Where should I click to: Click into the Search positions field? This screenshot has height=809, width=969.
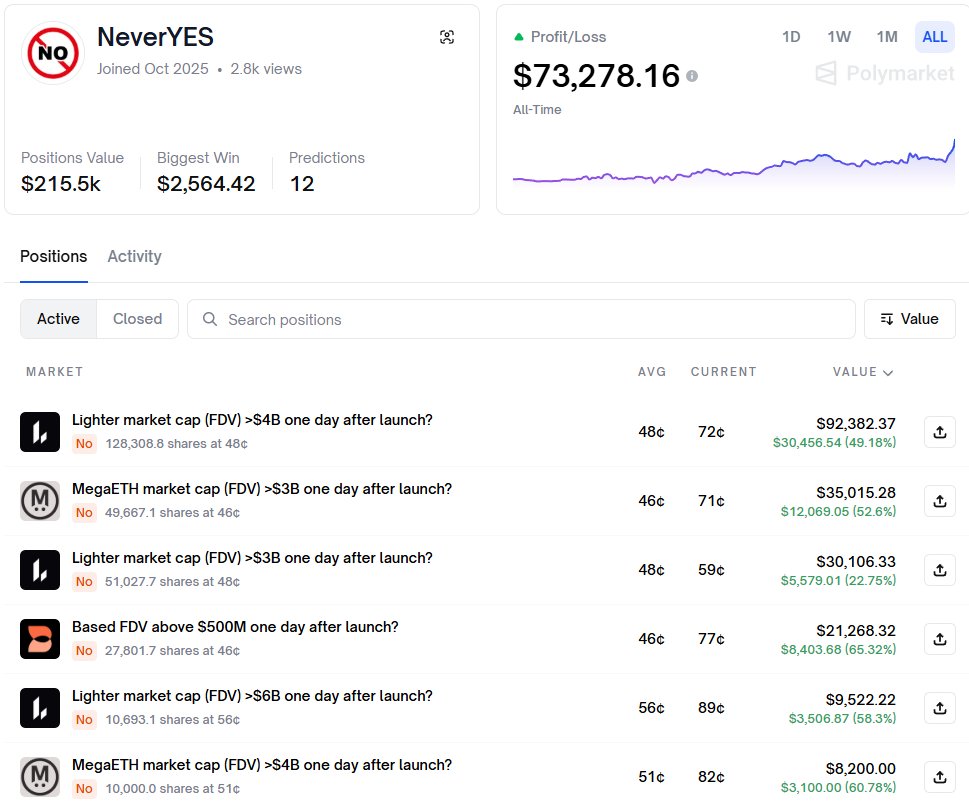click(521, 319)
